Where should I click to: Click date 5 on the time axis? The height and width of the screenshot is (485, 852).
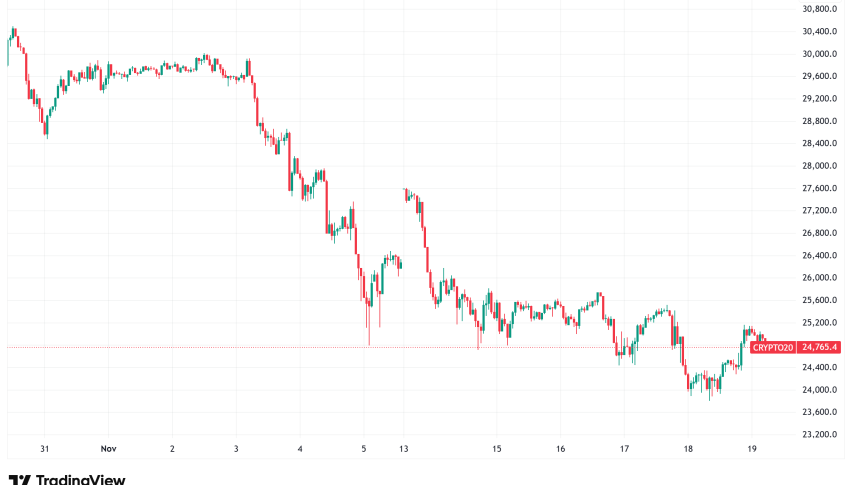pos(364,449)
